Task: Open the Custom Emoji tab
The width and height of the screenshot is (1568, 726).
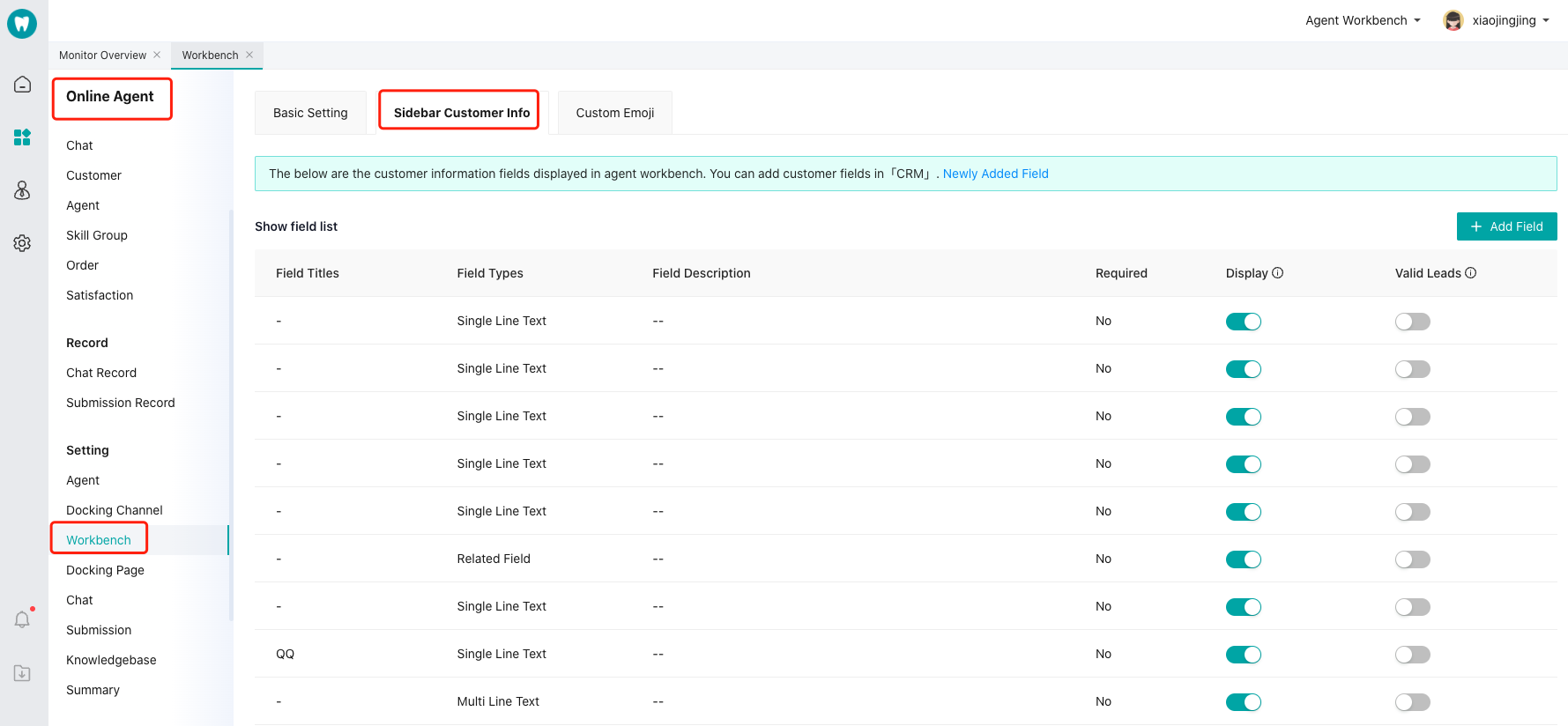Action: point(615,113)
